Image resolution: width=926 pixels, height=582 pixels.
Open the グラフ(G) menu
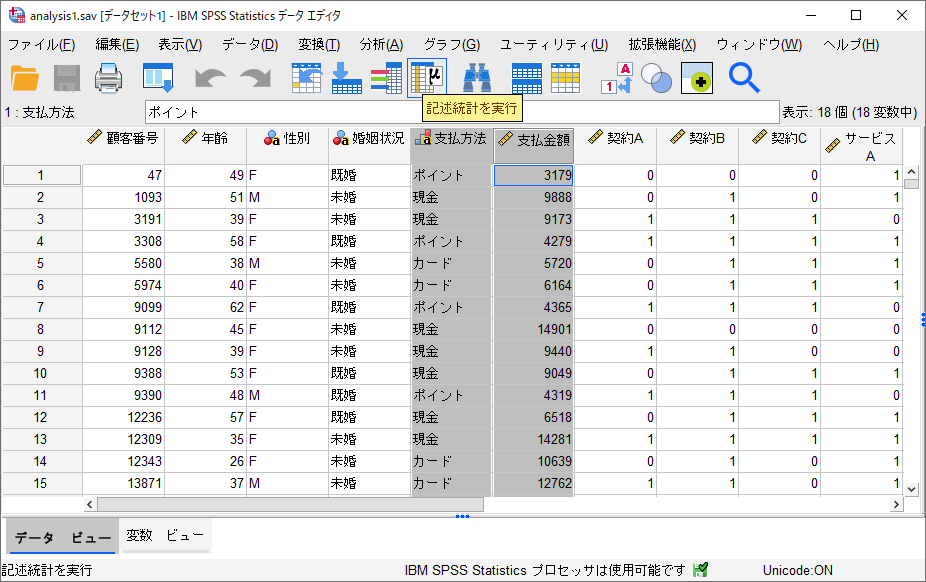click(x=452, y=45)
